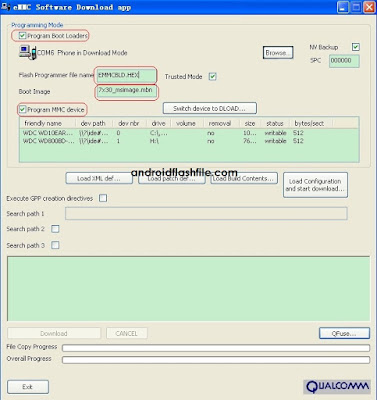Click the SPC field showing 000000
The height and width of the screenshot is (400, 377).
coord(344,61)
